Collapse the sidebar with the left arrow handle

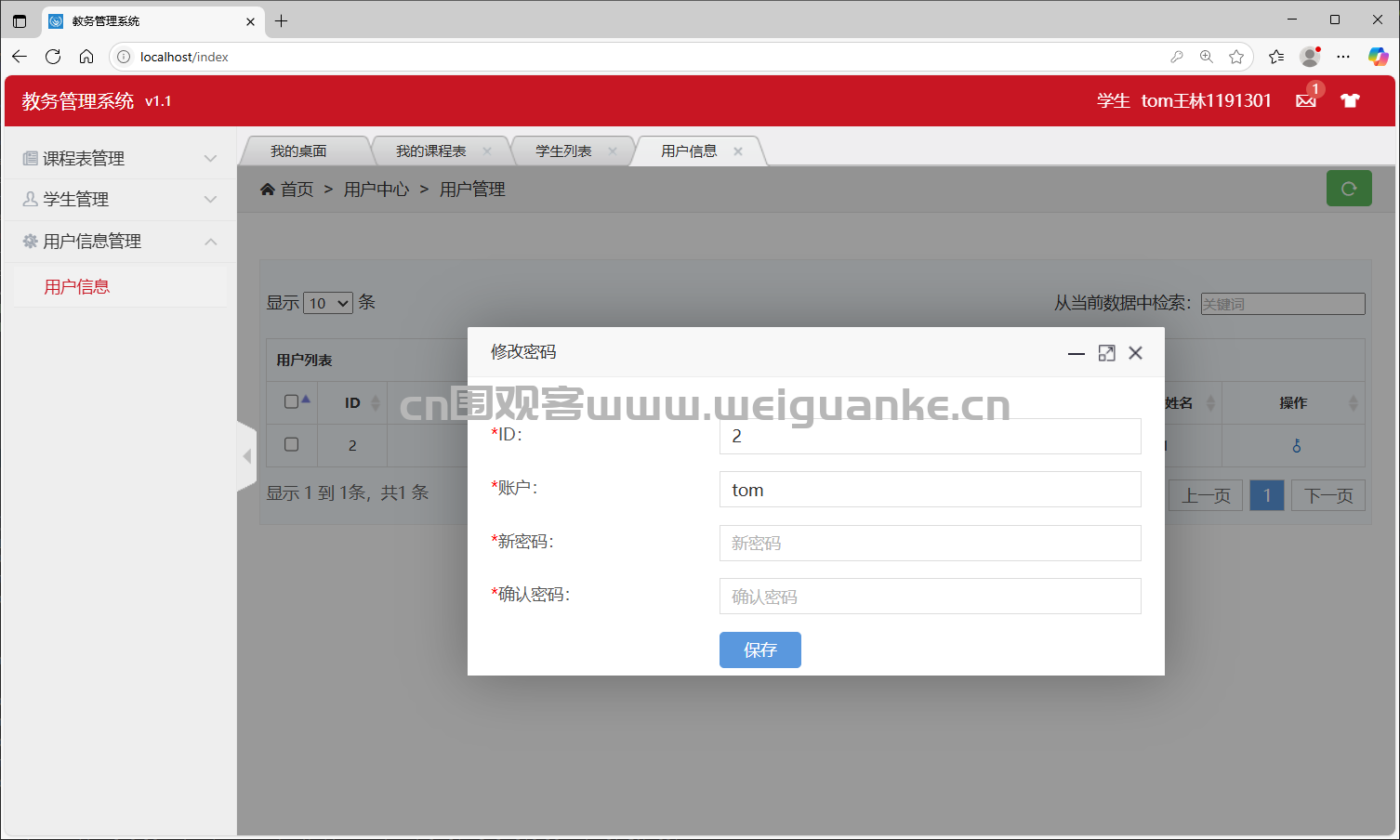point(246,456)
